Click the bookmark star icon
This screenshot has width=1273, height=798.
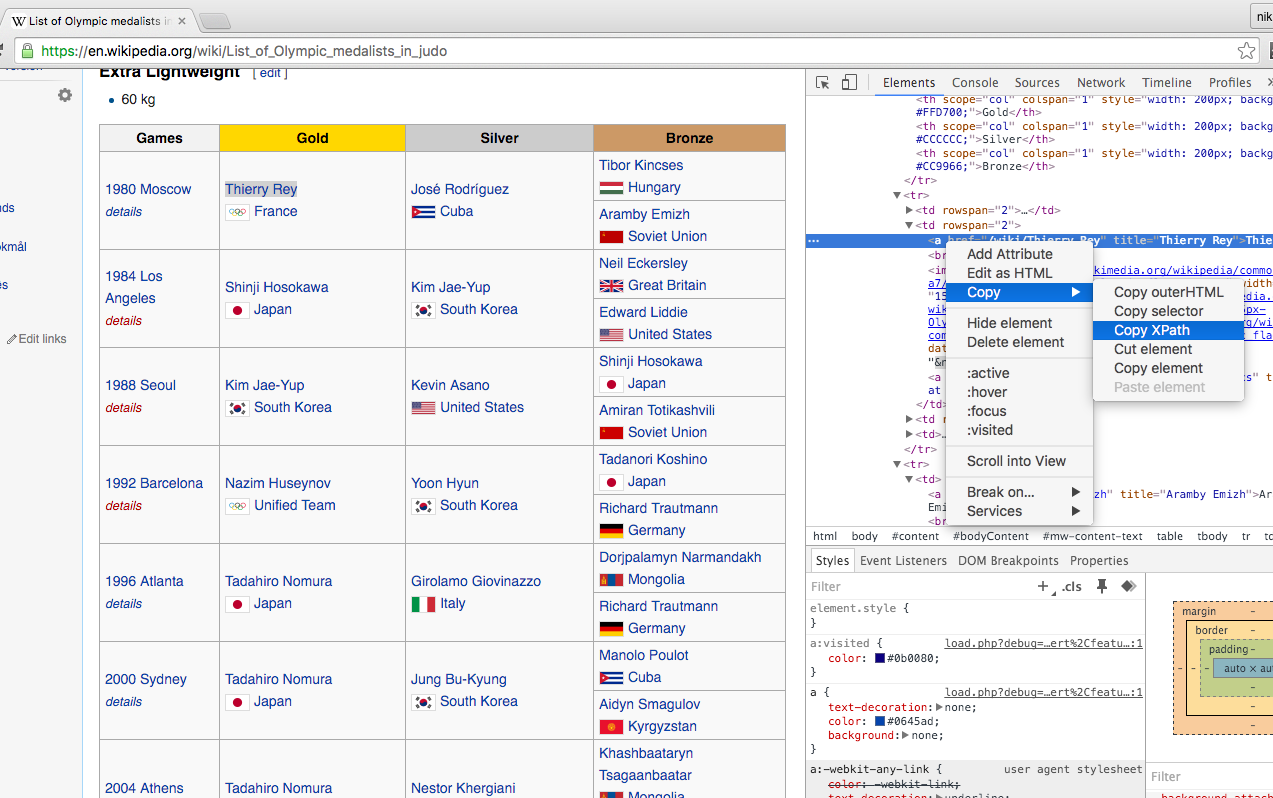click(x=1246, y=50)
